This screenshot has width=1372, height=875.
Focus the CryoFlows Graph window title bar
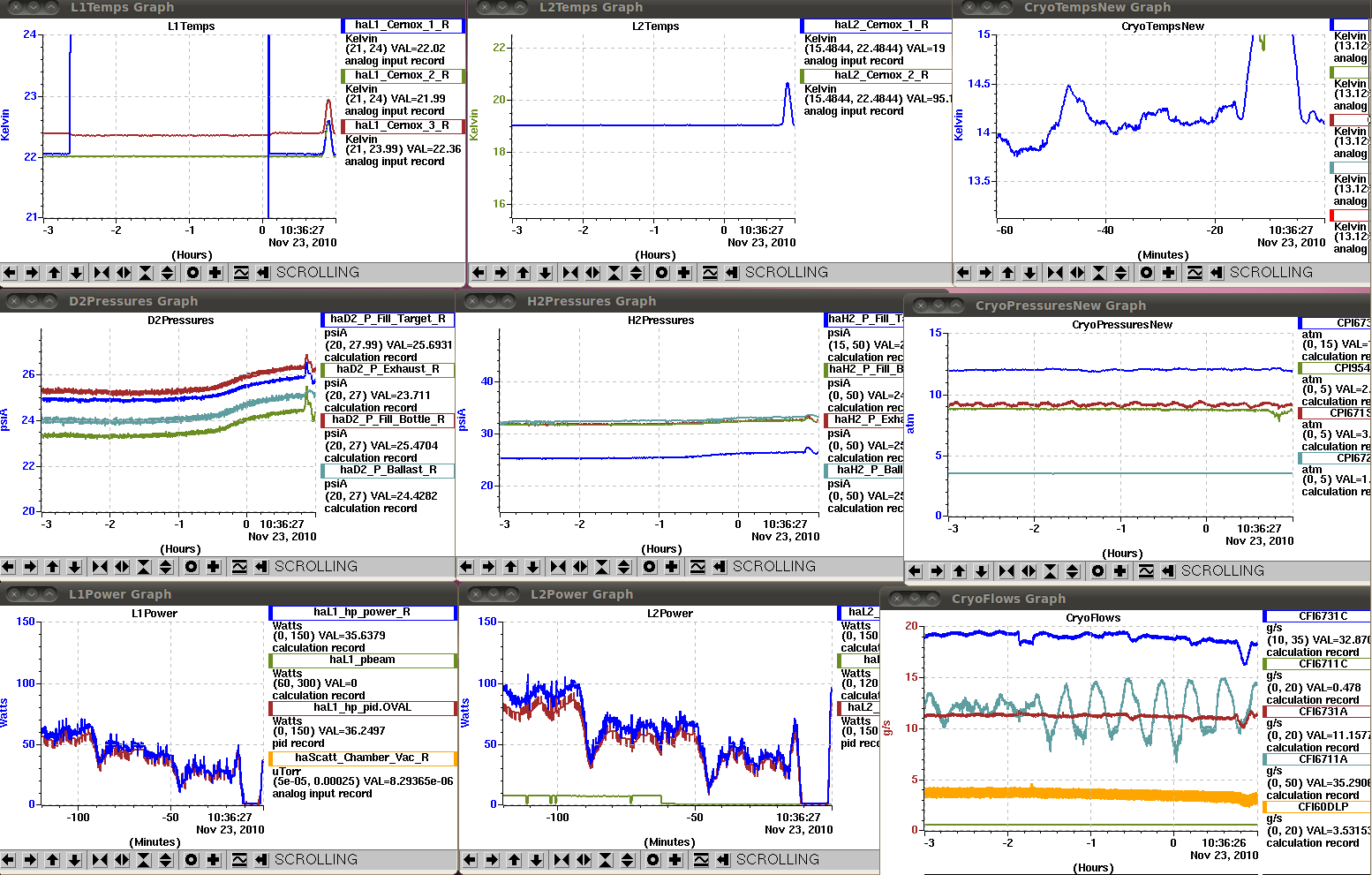(1127, 599)
